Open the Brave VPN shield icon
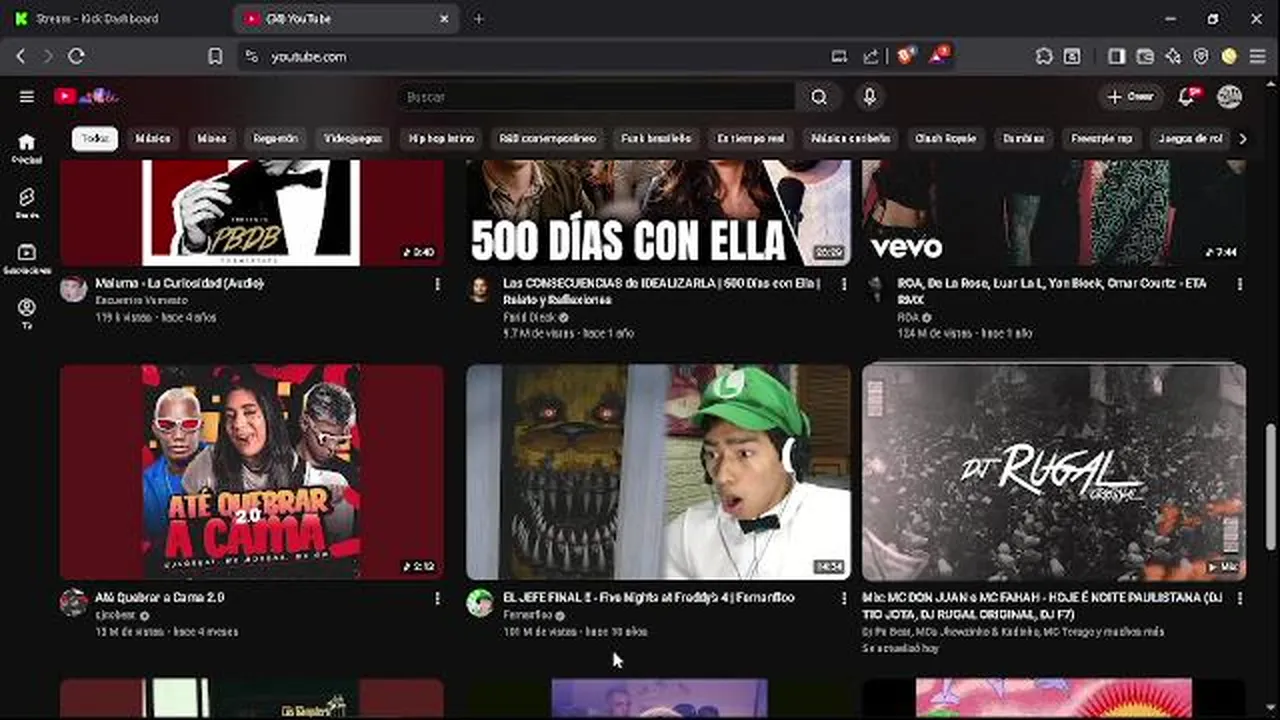 1201,57
